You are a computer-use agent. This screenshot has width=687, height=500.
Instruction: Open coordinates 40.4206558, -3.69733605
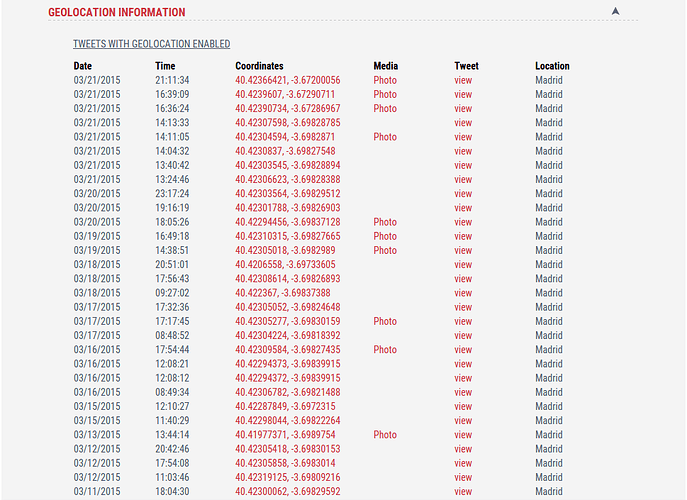click(285, 264)
